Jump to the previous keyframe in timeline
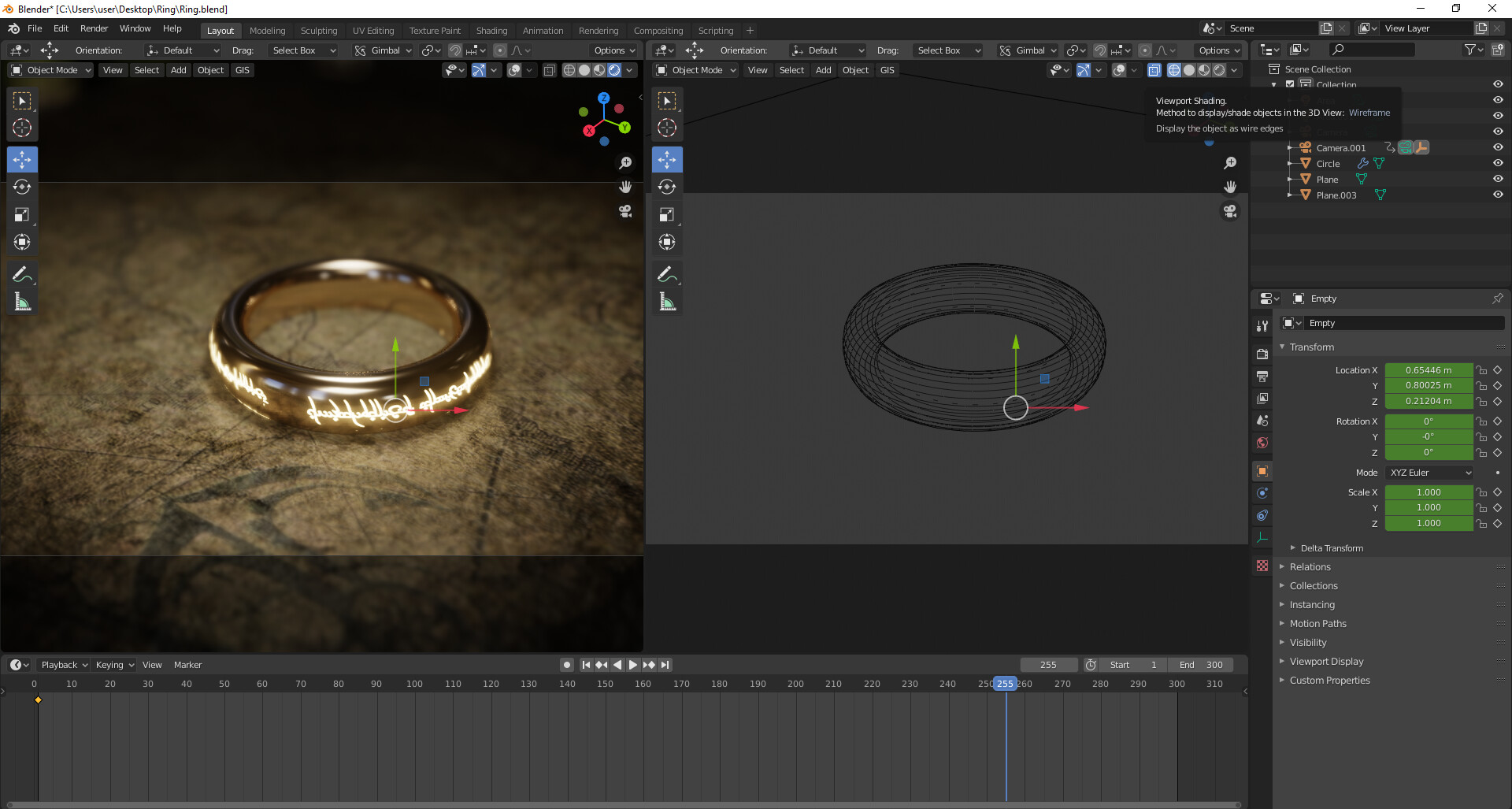Image resolution: width=1512 pixels, height=809 pixels. [x=602, y=665]
